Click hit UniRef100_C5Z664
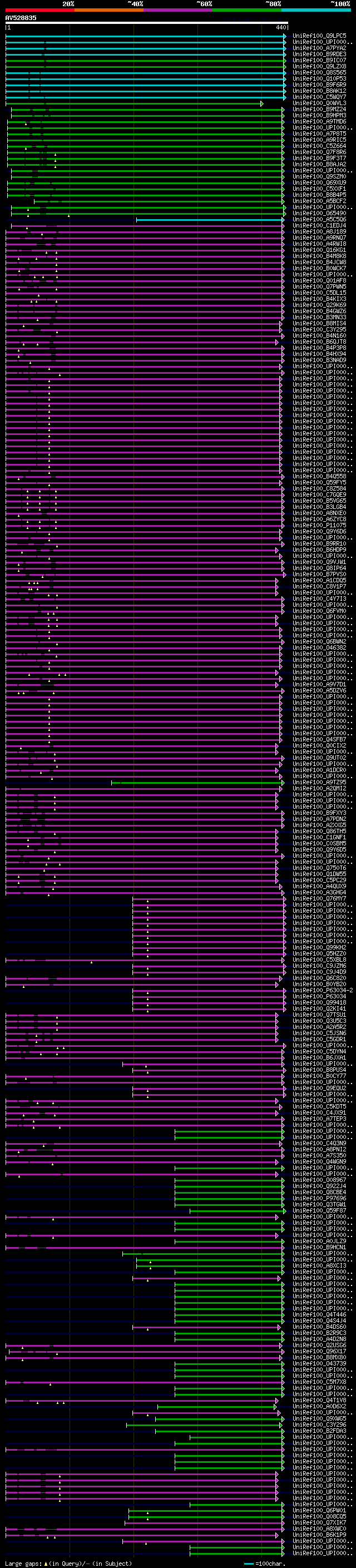 [319, 146]
